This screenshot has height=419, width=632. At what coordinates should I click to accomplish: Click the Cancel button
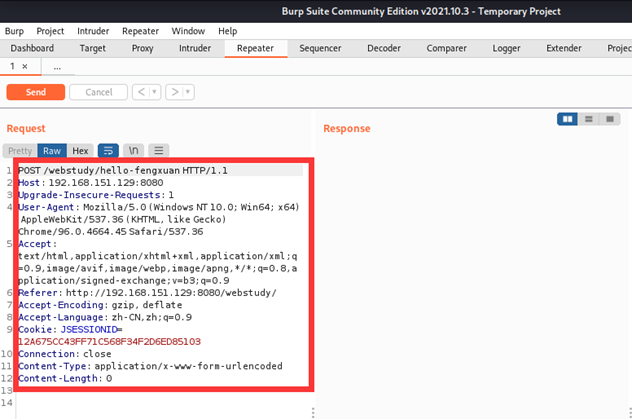(x=99, y=92)
